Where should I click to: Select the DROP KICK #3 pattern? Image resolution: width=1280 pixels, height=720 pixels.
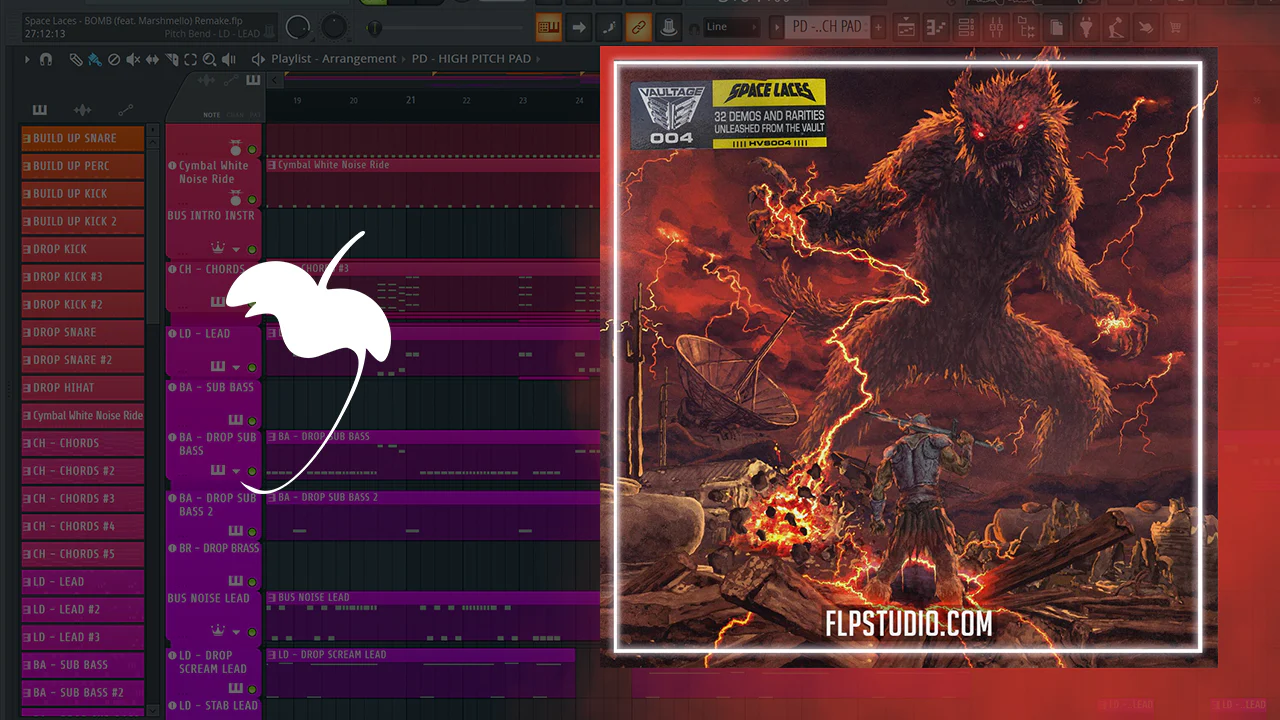pos(83,277)
